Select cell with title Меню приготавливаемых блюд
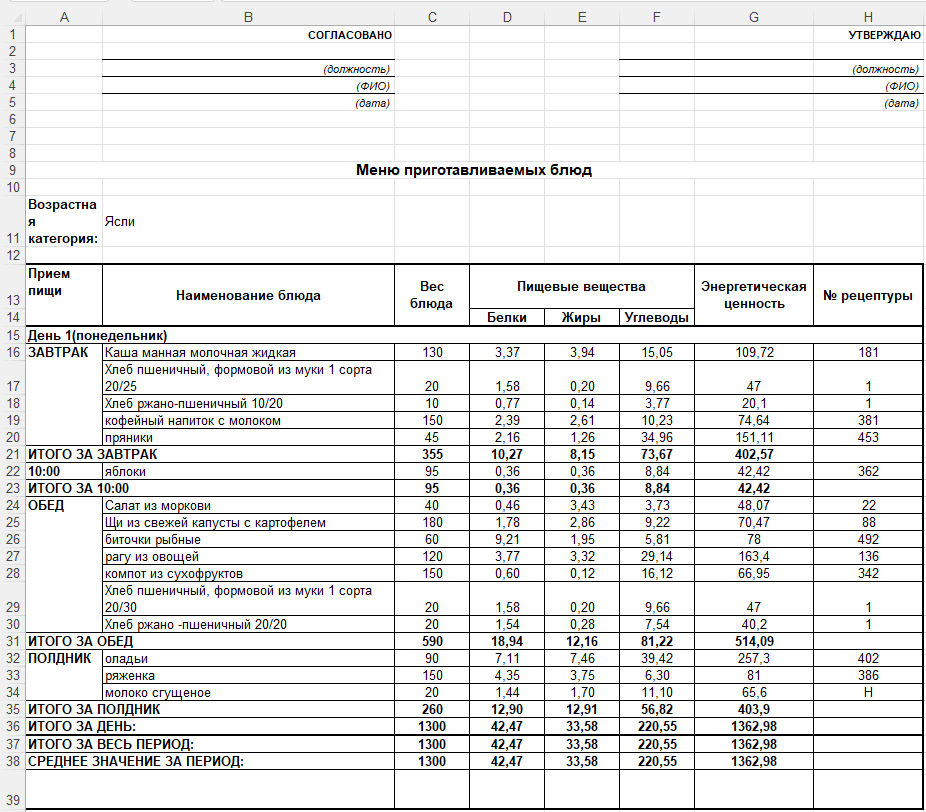Image resolution: width=926 pixels, height=812 pixels. pos(474,170)
